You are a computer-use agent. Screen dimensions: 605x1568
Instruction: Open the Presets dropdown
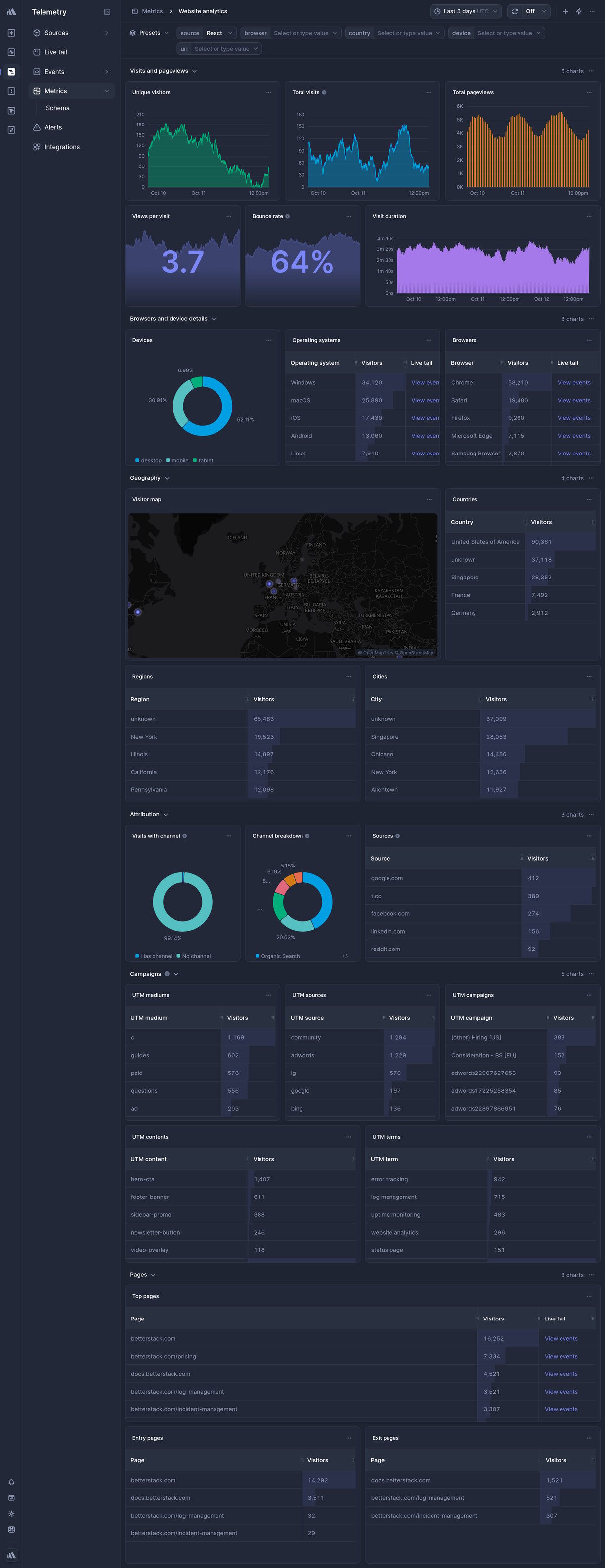149,33
